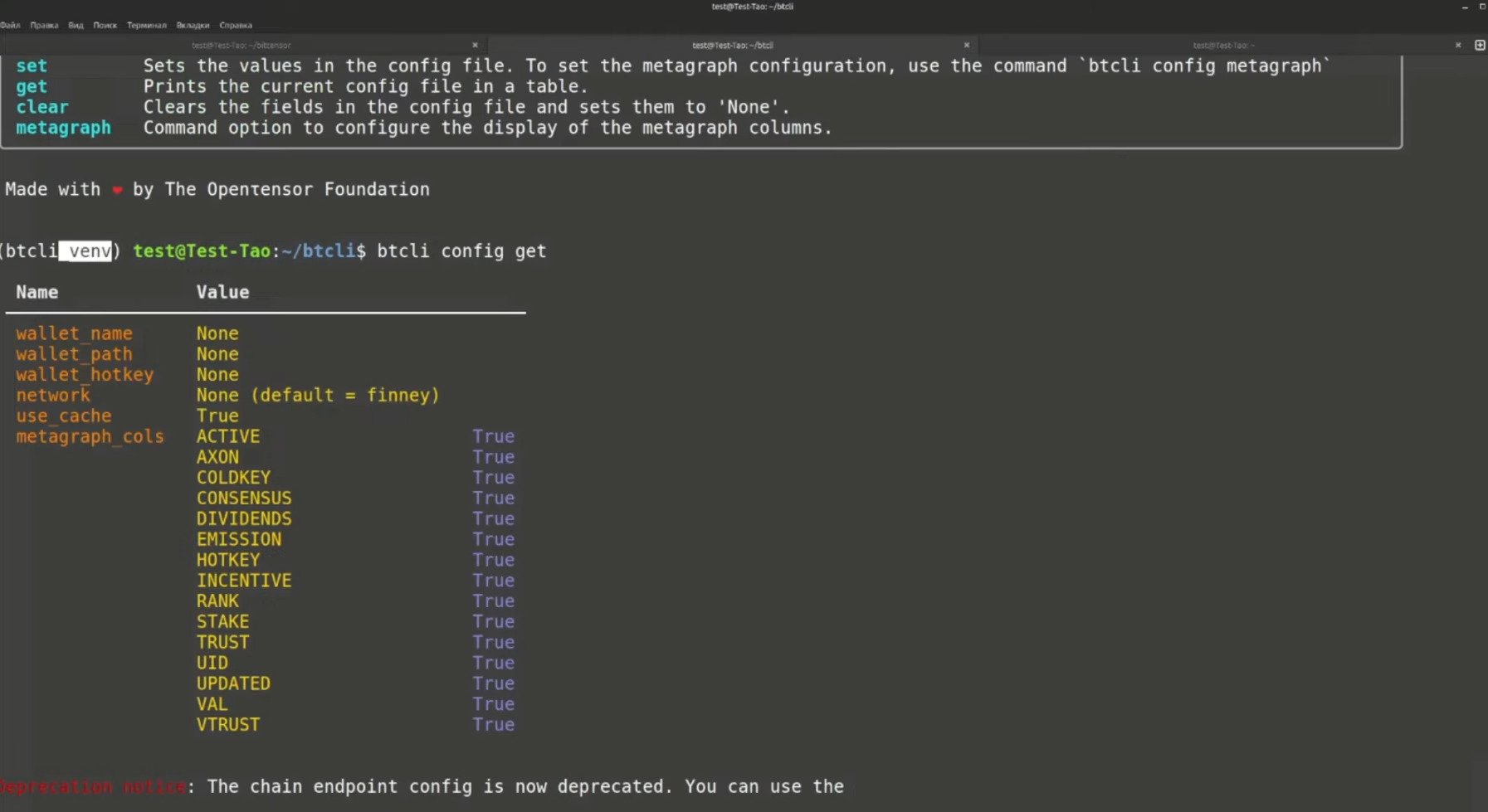Maximize the terminal window
Screen dimensions: 1488x812
[1482, 7]
